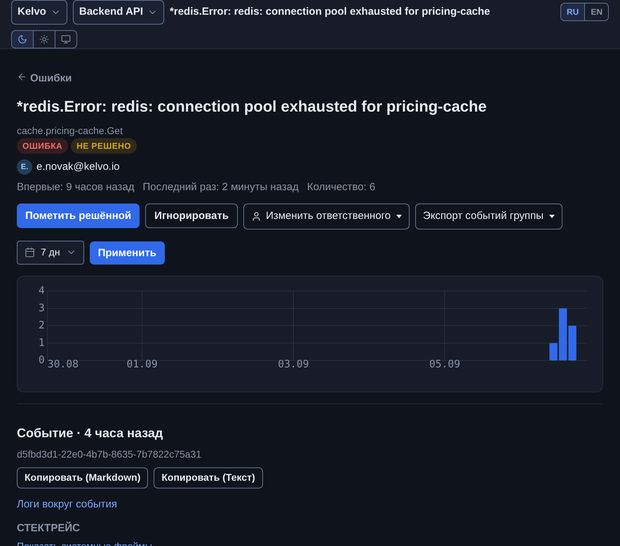Click the large redis.Error page heading
This screenshot has width=620, height=546.
tap(251, 107)
